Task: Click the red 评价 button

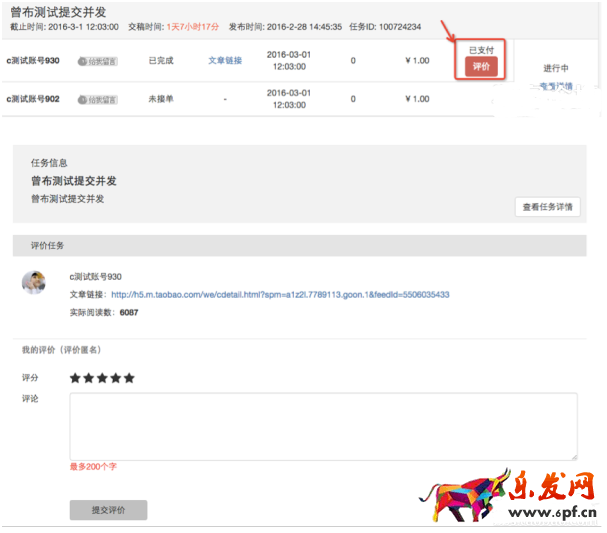Action: [x=481, y=66]
